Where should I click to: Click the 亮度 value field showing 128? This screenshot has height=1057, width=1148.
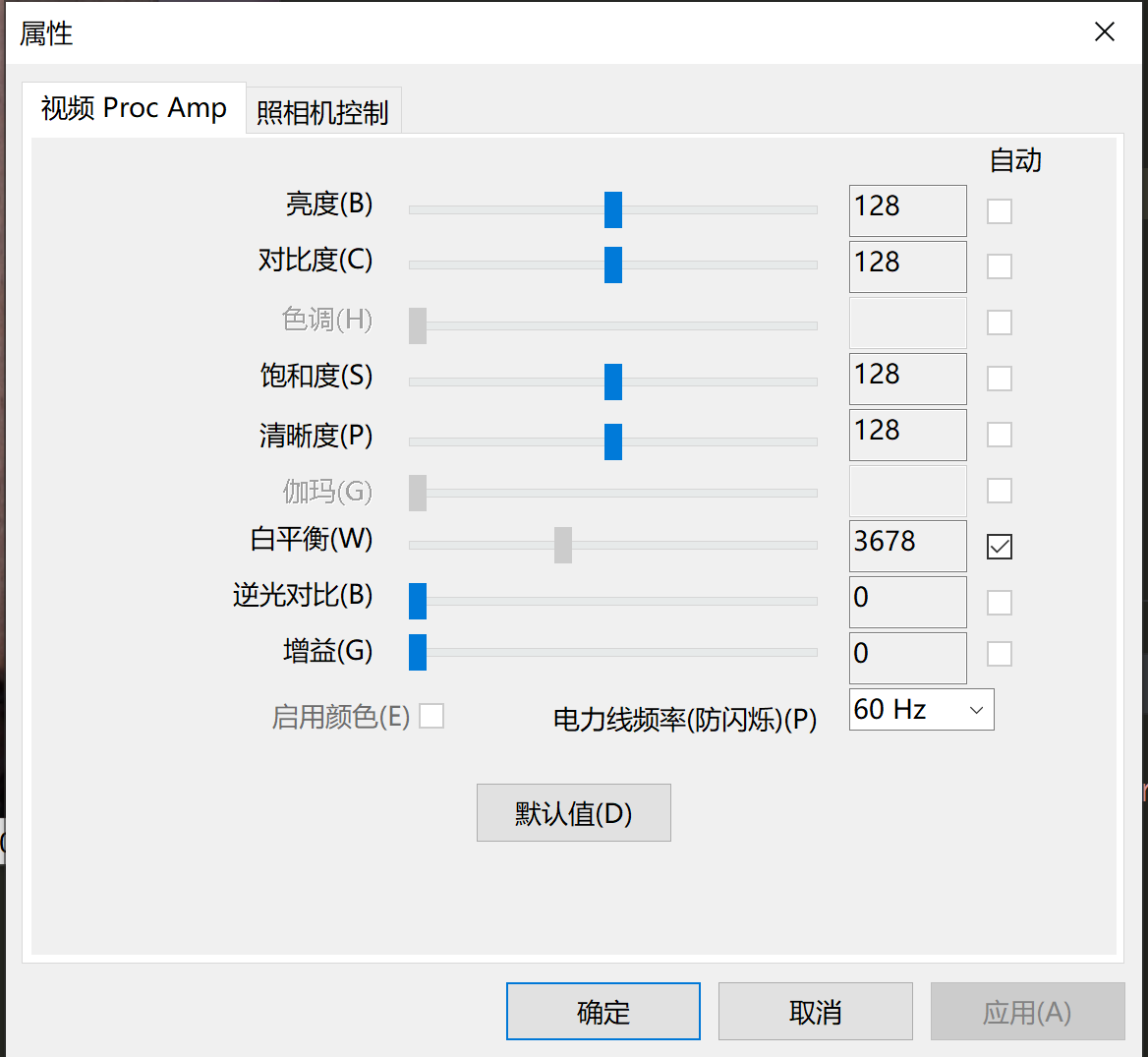pyautogui.click(x=906, y=209)
